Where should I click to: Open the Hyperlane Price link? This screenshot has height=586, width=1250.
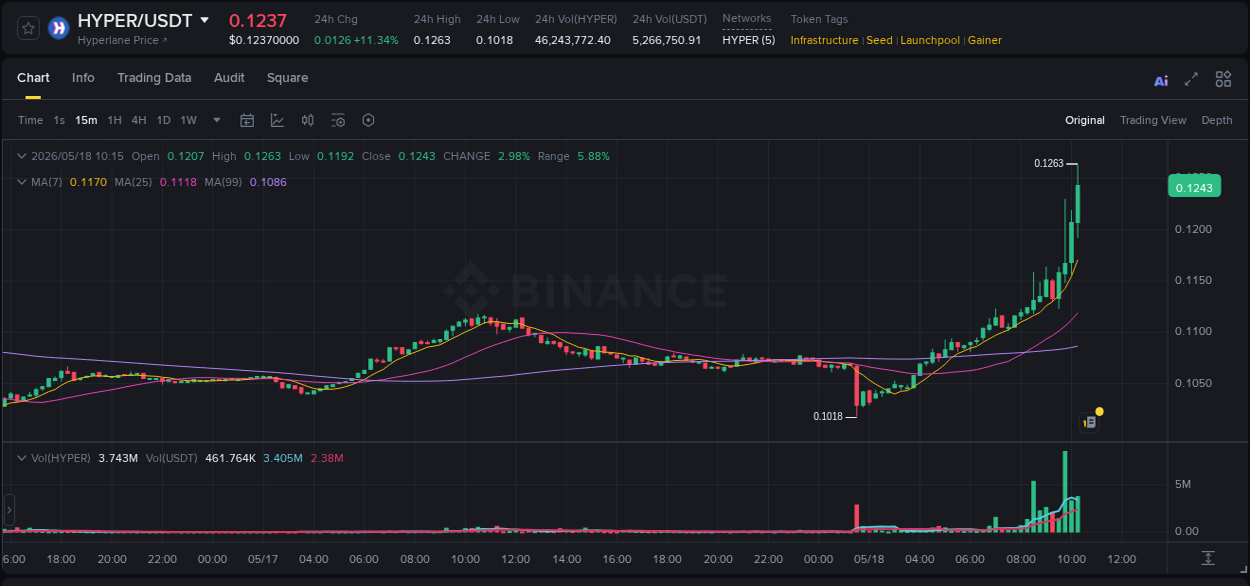[x=122, y=40]
